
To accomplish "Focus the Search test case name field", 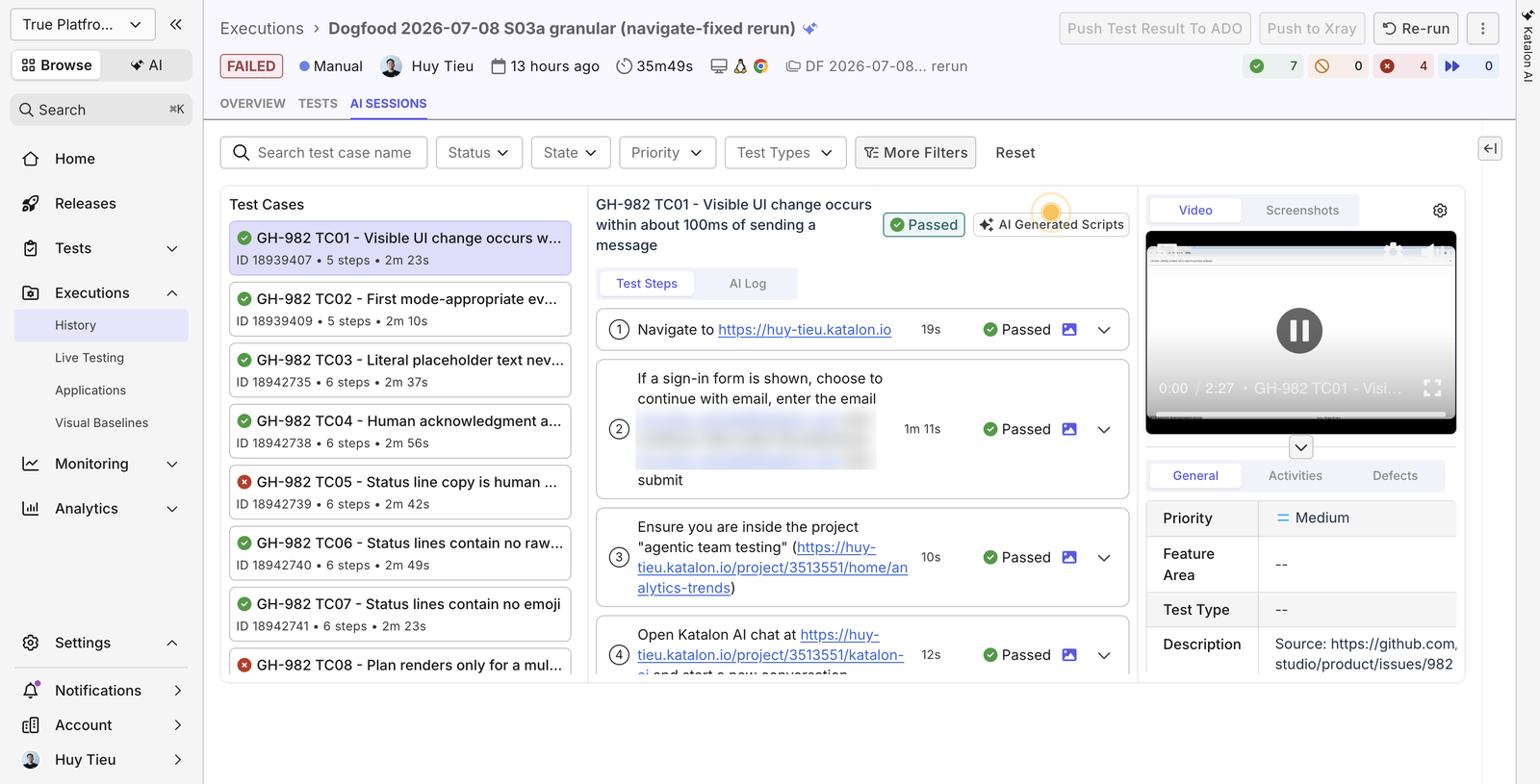I will [x=324, y=153].
